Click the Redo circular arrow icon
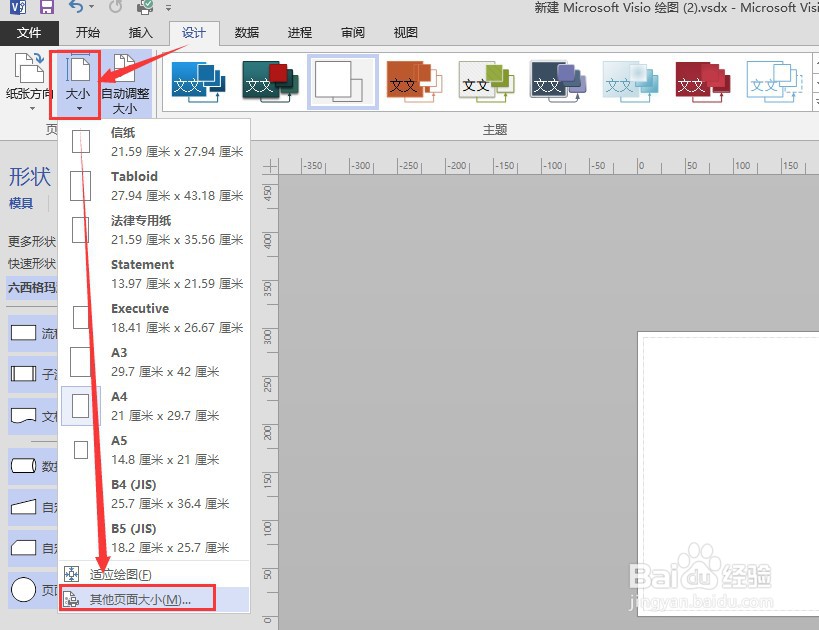Screen dimensions: 819x630 pos(114,7)
